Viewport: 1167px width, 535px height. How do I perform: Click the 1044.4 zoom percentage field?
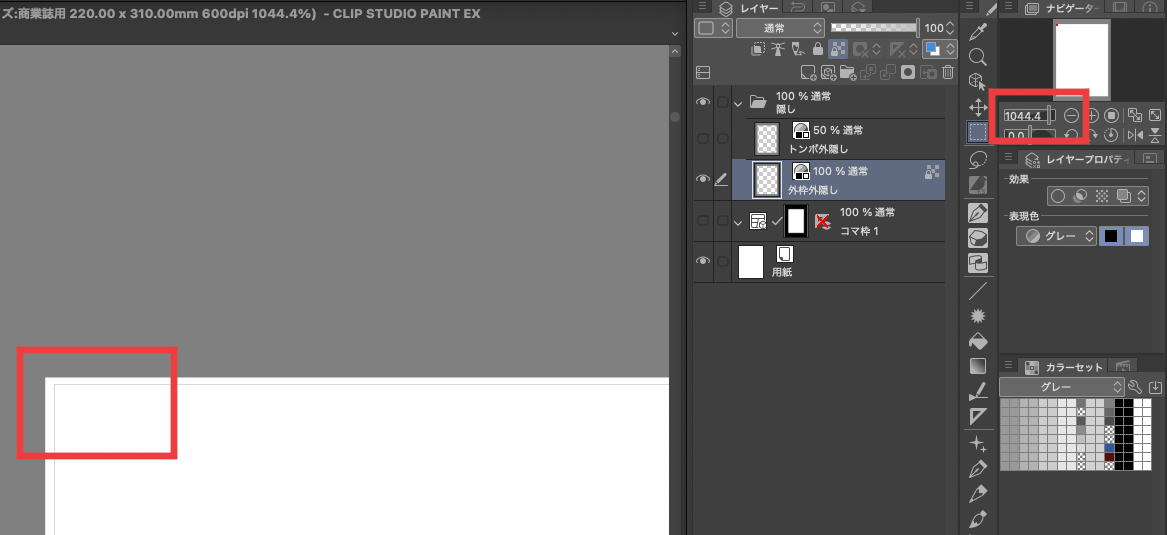[x=1023, y=116]
